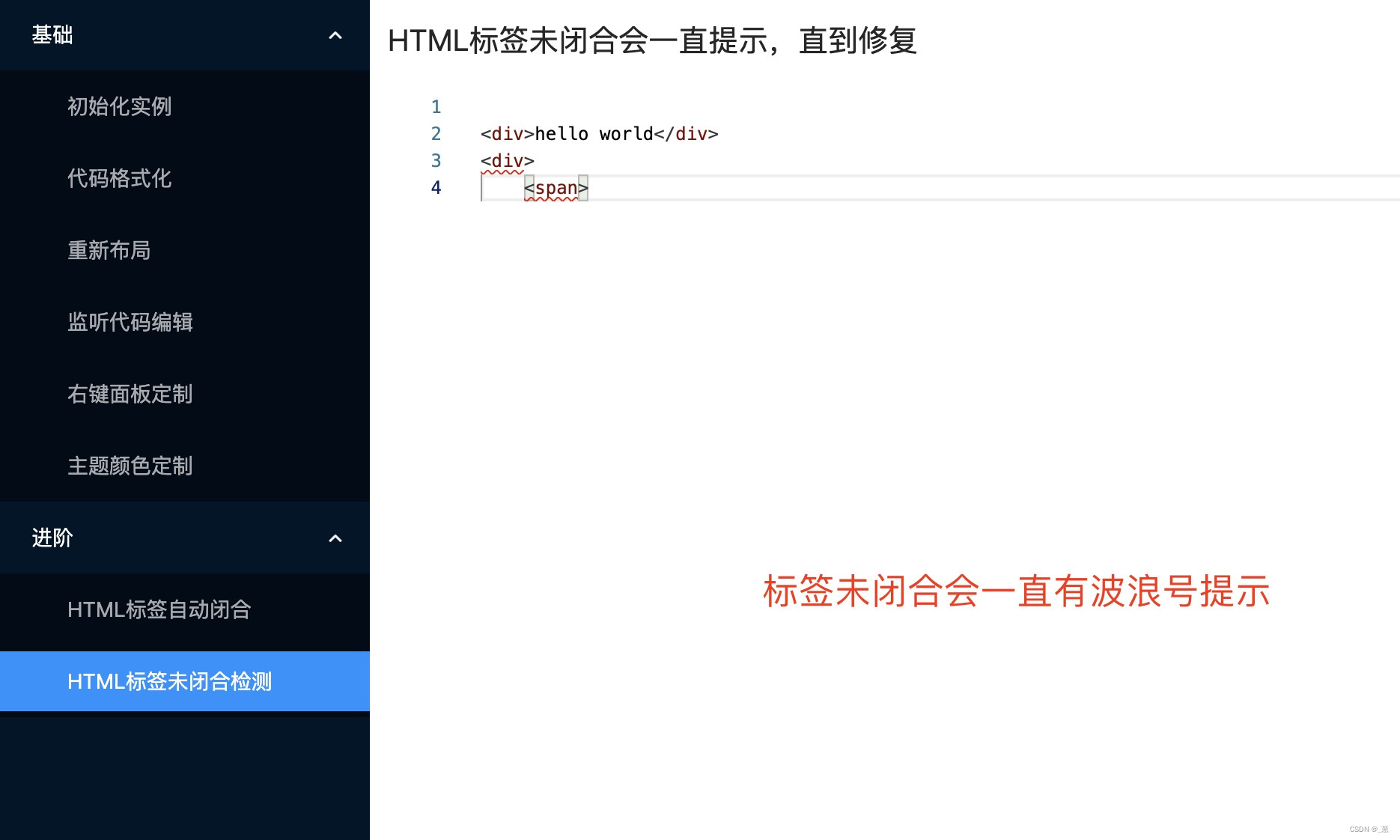The width and height of the screenshot is (1400, 840).
Task: Click the 进阶 section header label
Action: (52, 538)
